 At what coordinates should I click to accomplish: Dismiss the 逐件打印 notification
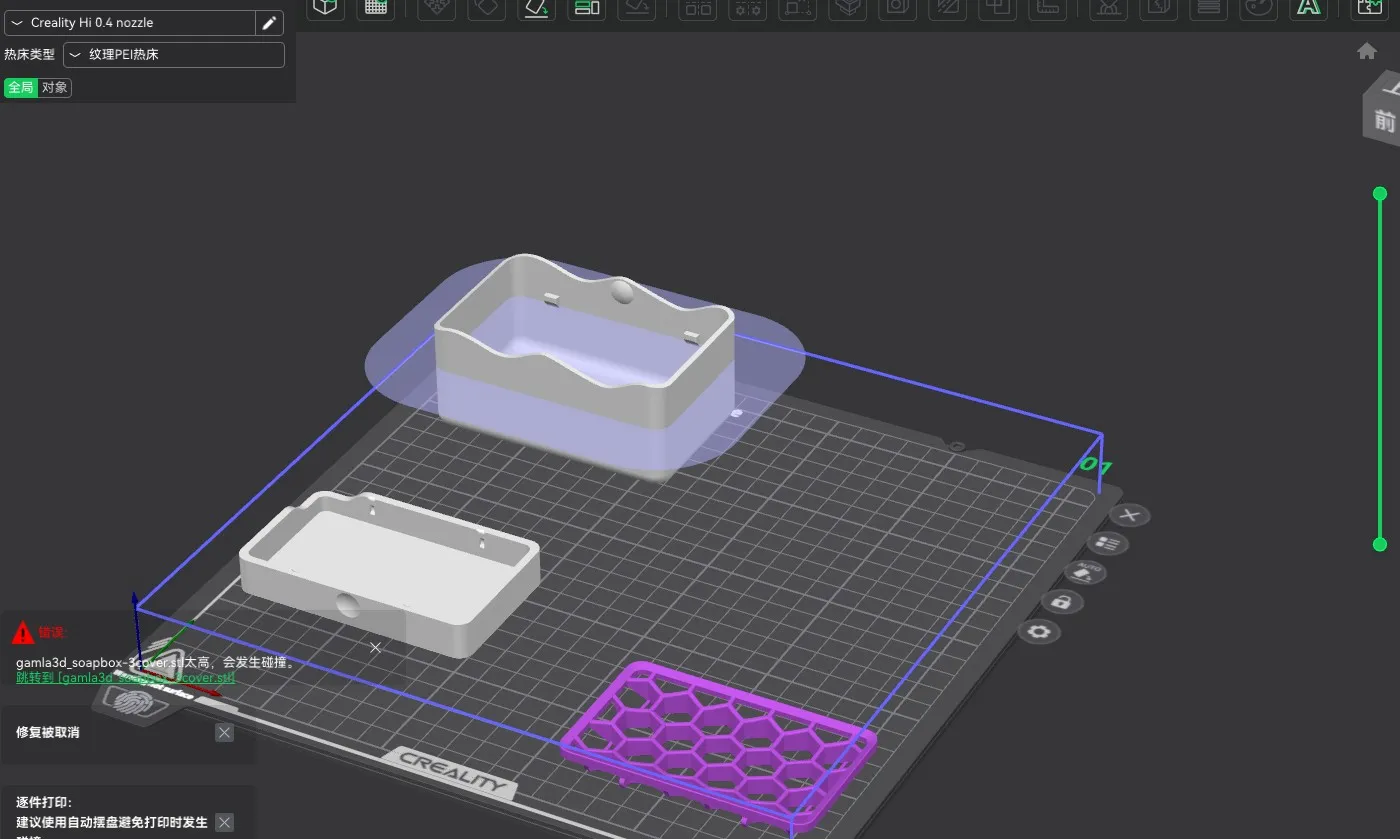(x=225, y=822)
